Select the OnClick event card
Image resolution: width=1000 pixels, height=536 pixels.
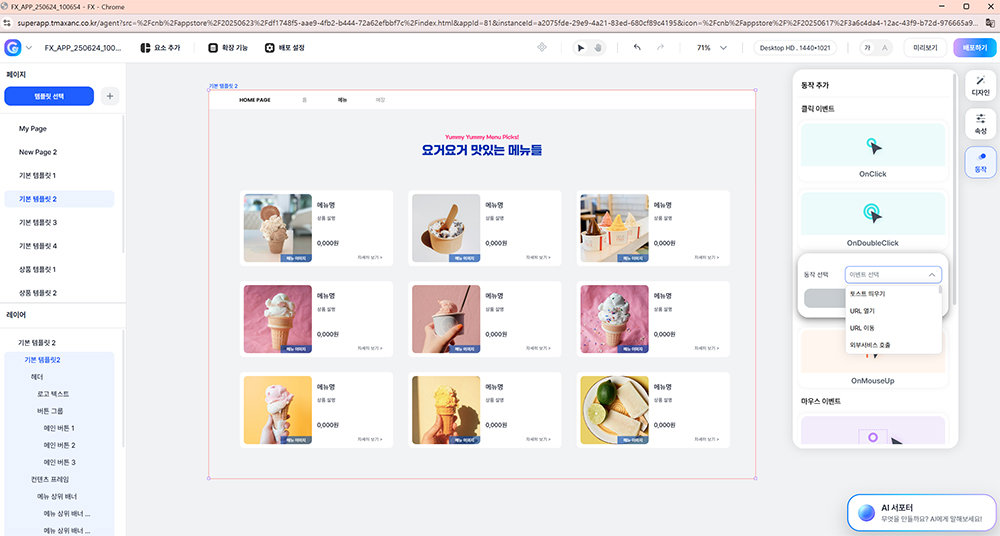point(872,152)
